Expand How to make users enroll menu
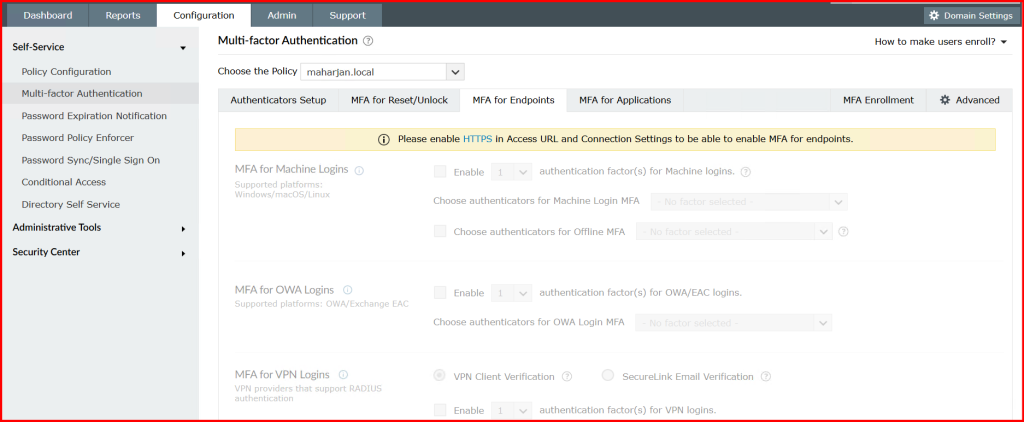The width and height of the screenshot is (1024, 422). tap(940, 42)
